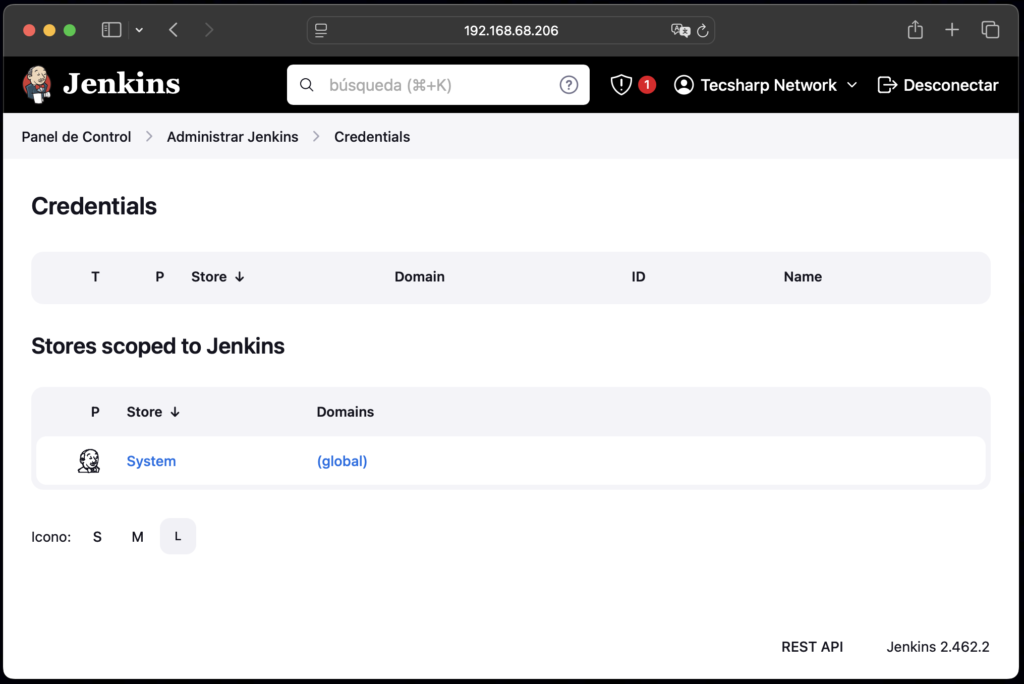Sort Credentials table by P column
The height and width of the screenshot is (684, 1024).
coord(159,277)
